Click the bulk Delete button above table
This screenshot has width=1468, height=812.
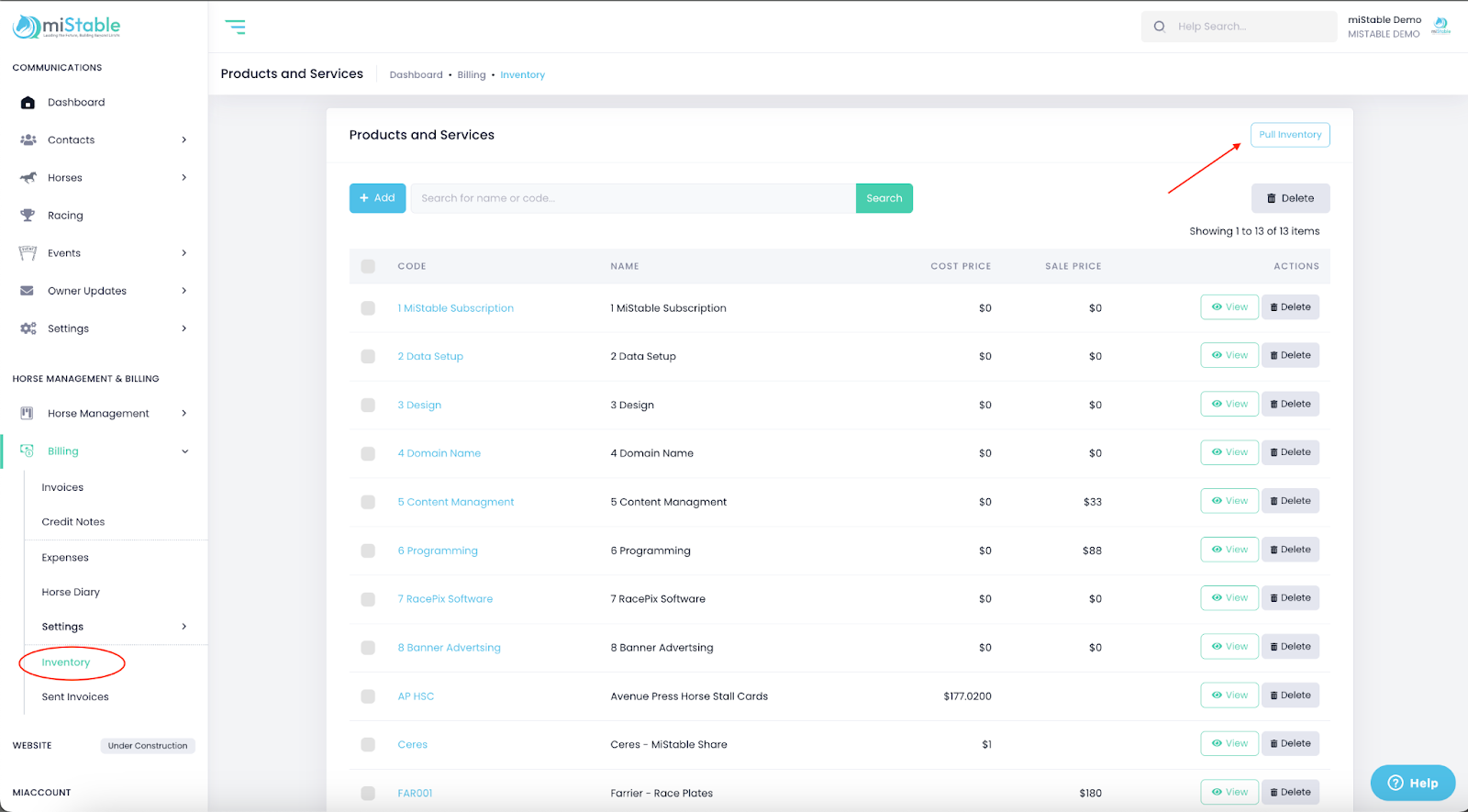[x=1290, y=198]
